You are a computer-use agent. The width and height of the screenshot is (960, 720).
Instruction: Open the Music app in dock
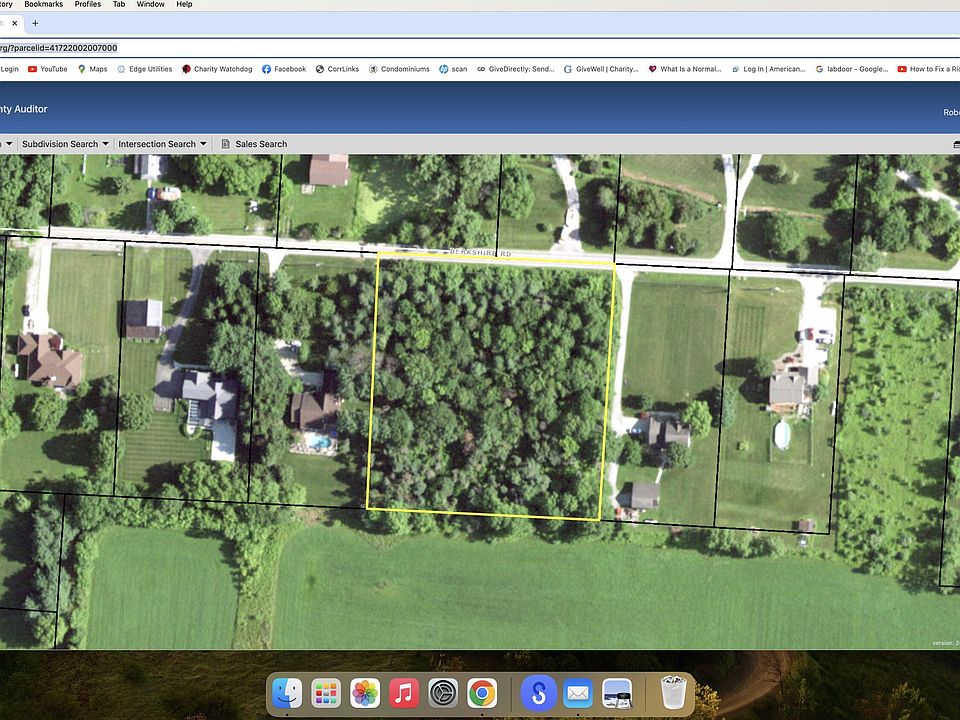click(404, 693)
